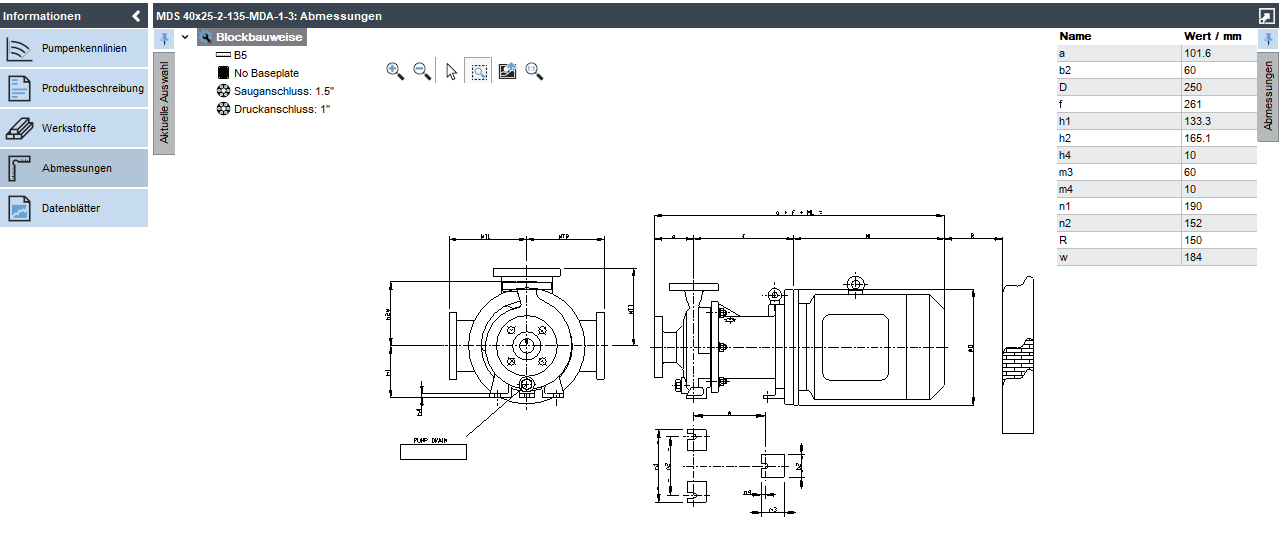Click the export image icon
The image size is (1281, 533).
coord(507,71)
